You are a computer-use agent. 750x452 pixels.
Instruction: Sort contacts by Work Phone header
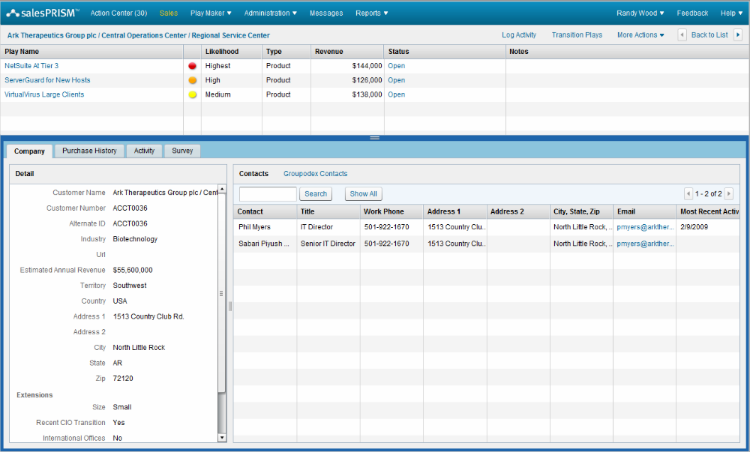(391, 211)
